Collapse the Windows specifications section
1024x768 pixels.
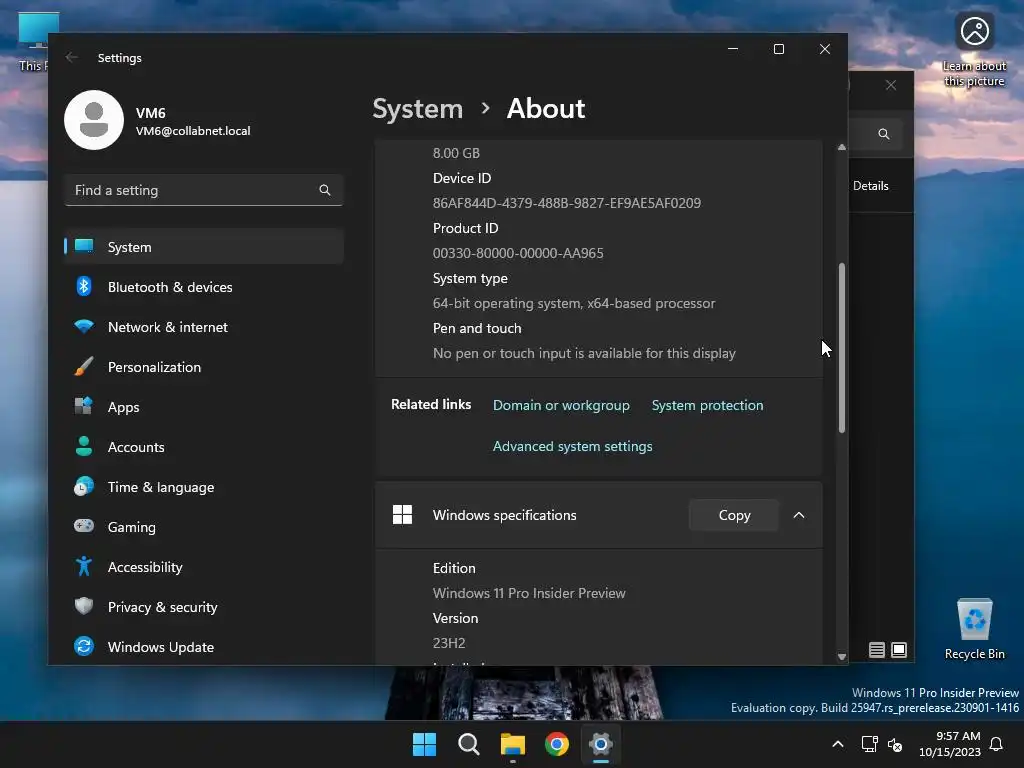[799, 515]
